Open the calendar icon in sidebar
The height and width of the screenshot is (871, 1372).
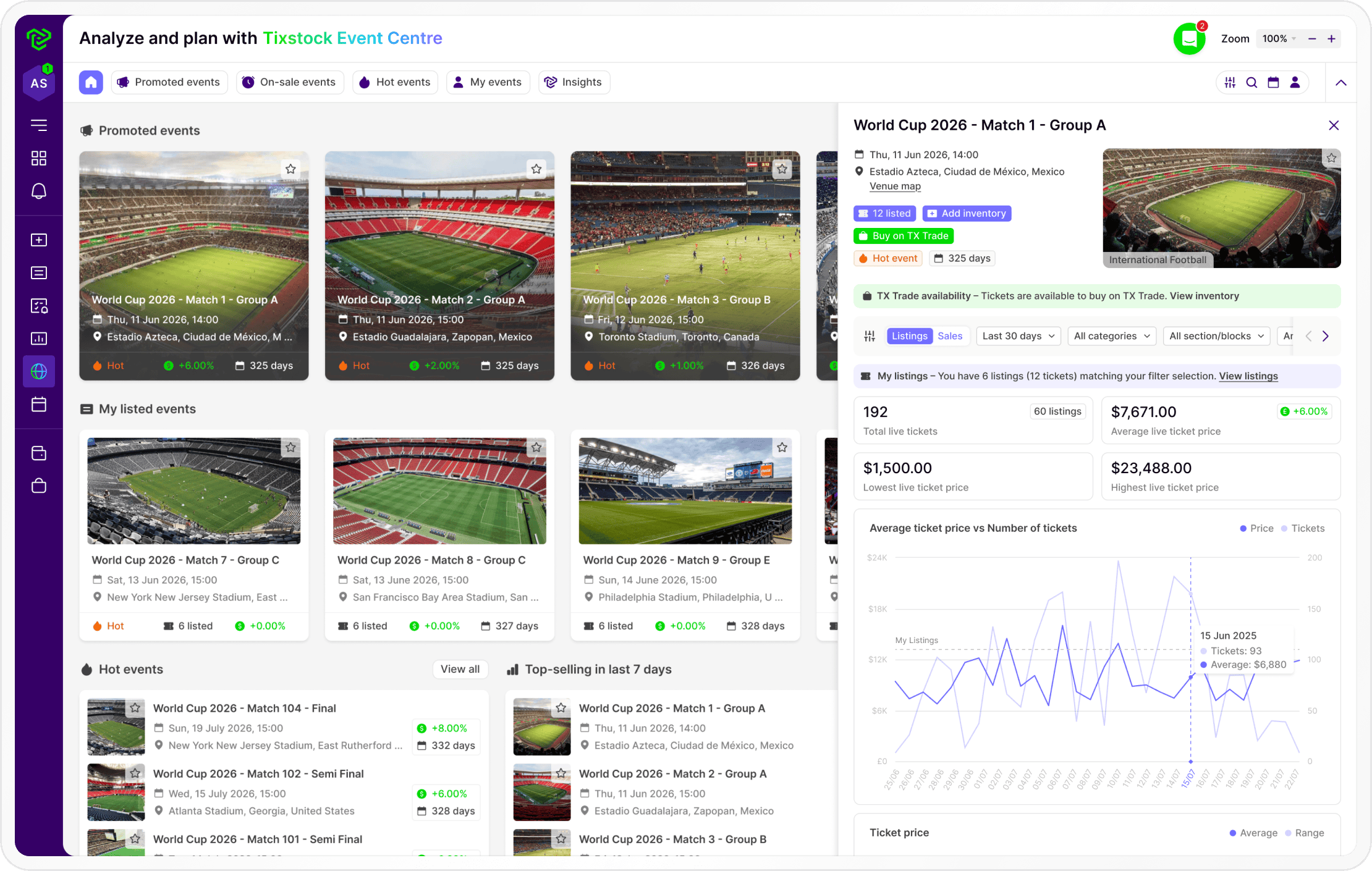(x=39, y=405)
